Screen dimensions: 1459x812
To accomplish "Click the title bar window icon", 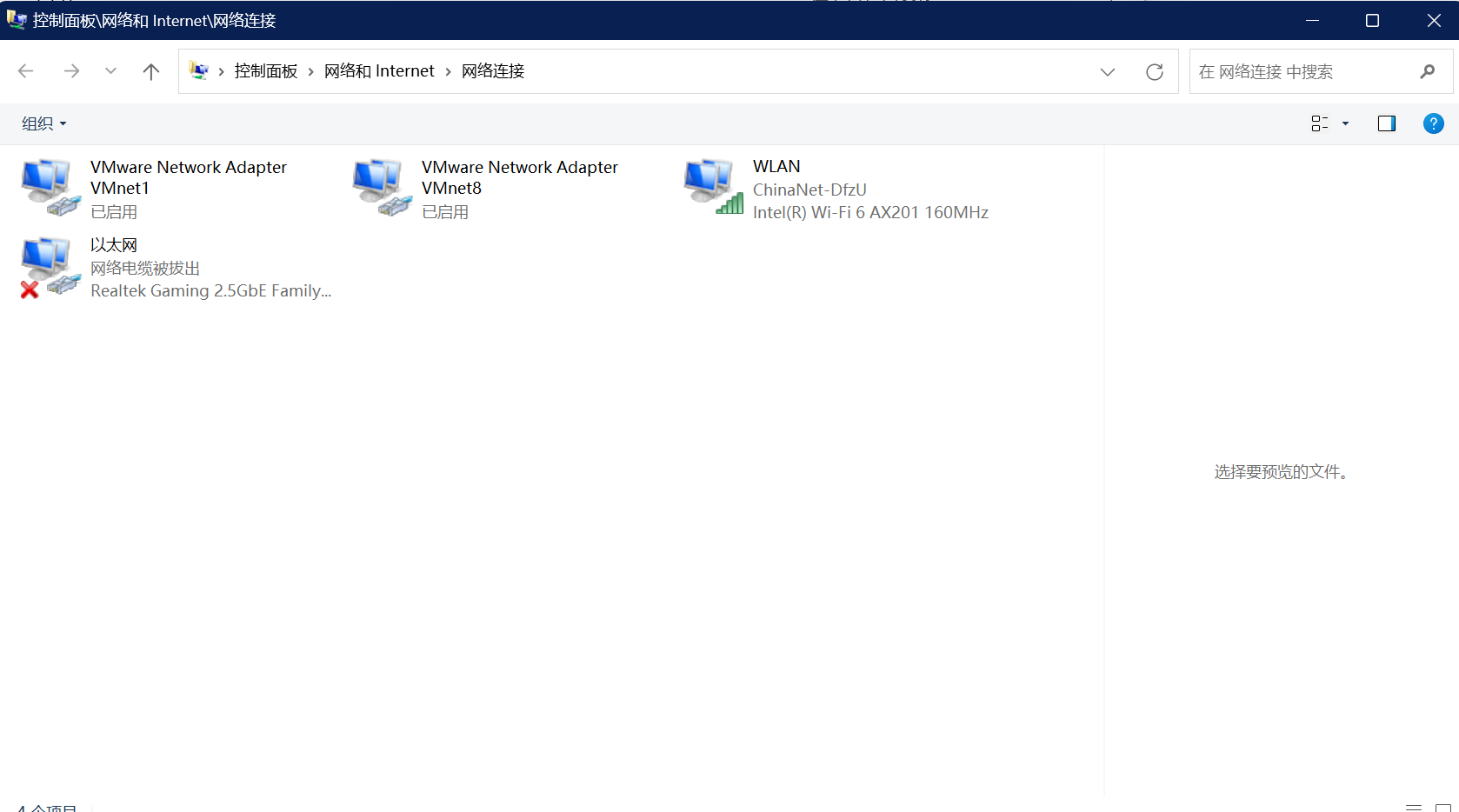I will pyautogui.click(x=17, y=20).
